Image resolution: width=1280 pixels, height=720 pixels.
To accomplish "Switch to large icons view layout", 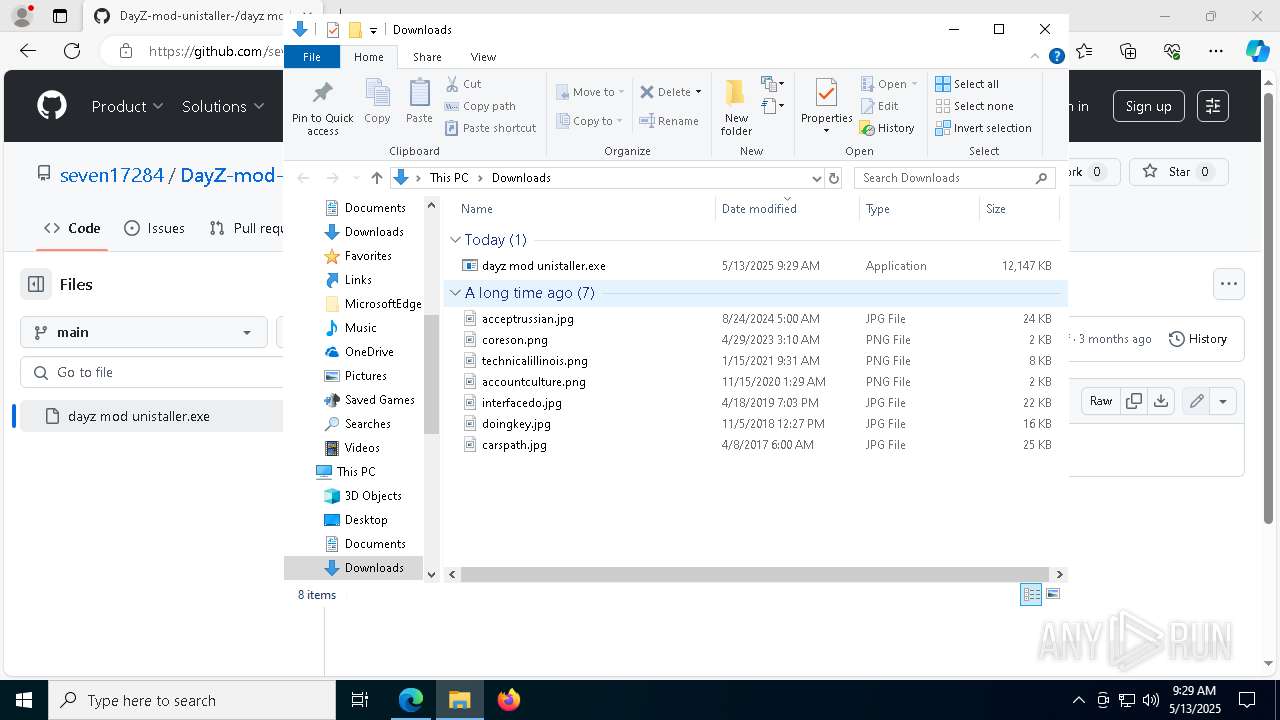I will 1052,595.
